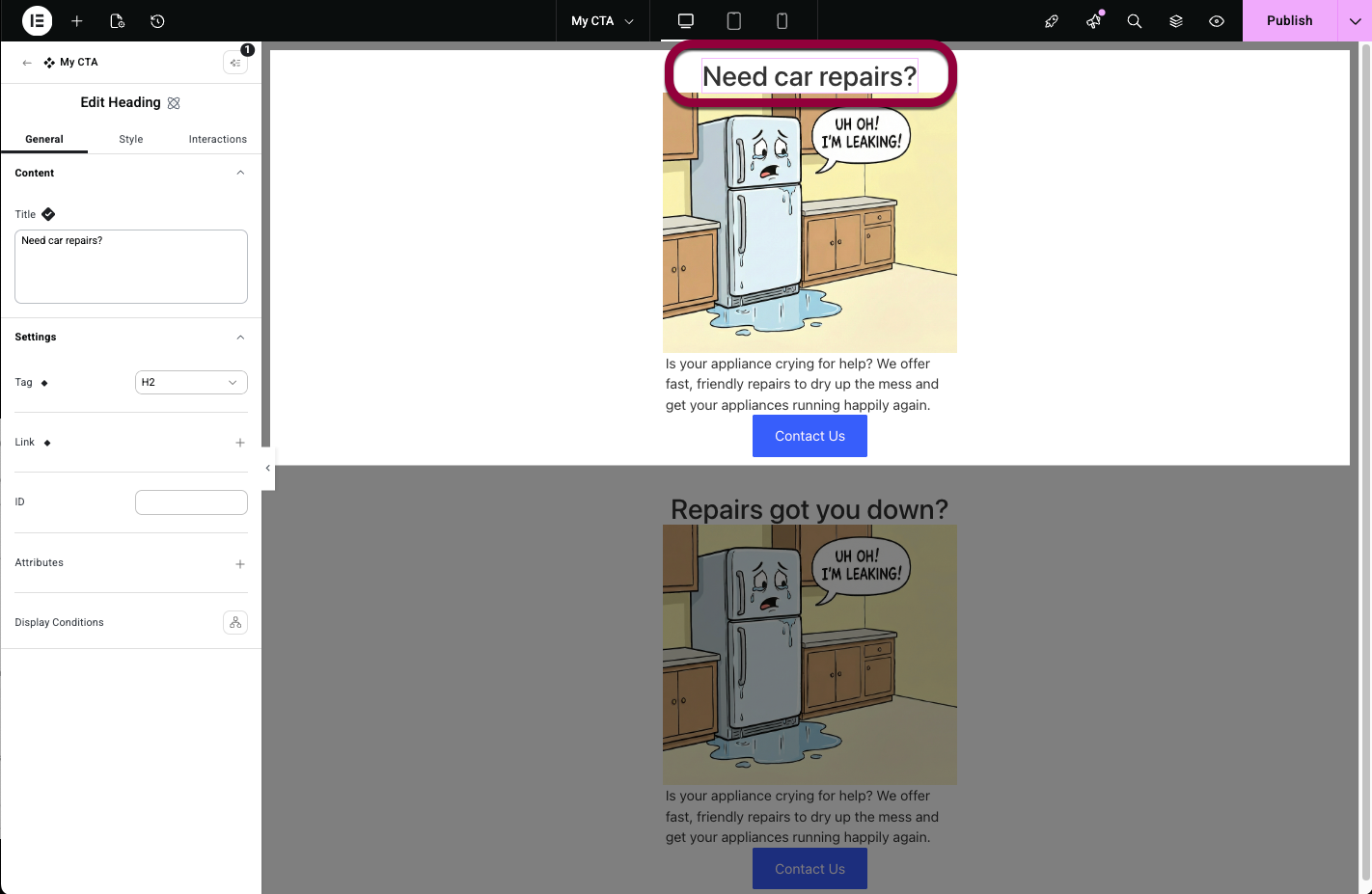
Task: Switch to mobile responsive view
Action: (782, 21)
